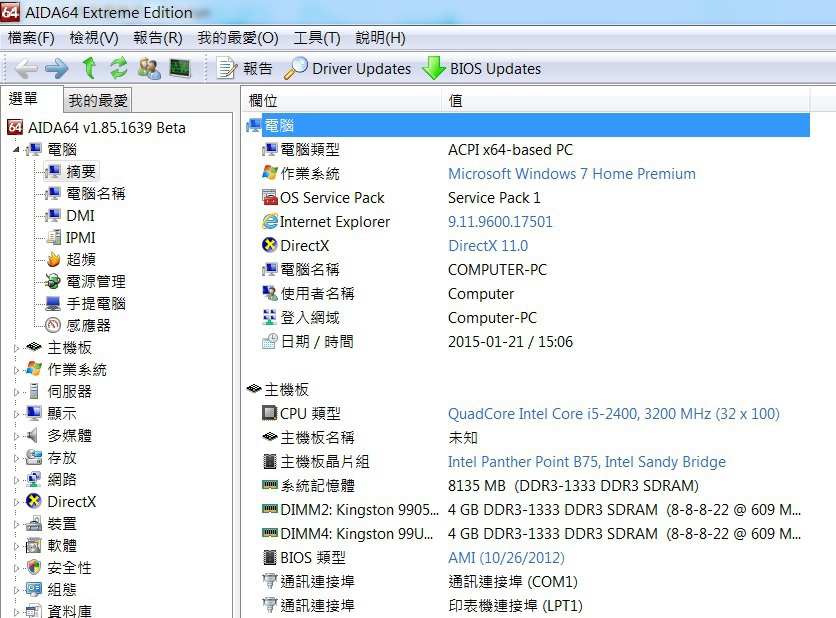Click the OS Service Pack icon

click(x=270, y=197)
